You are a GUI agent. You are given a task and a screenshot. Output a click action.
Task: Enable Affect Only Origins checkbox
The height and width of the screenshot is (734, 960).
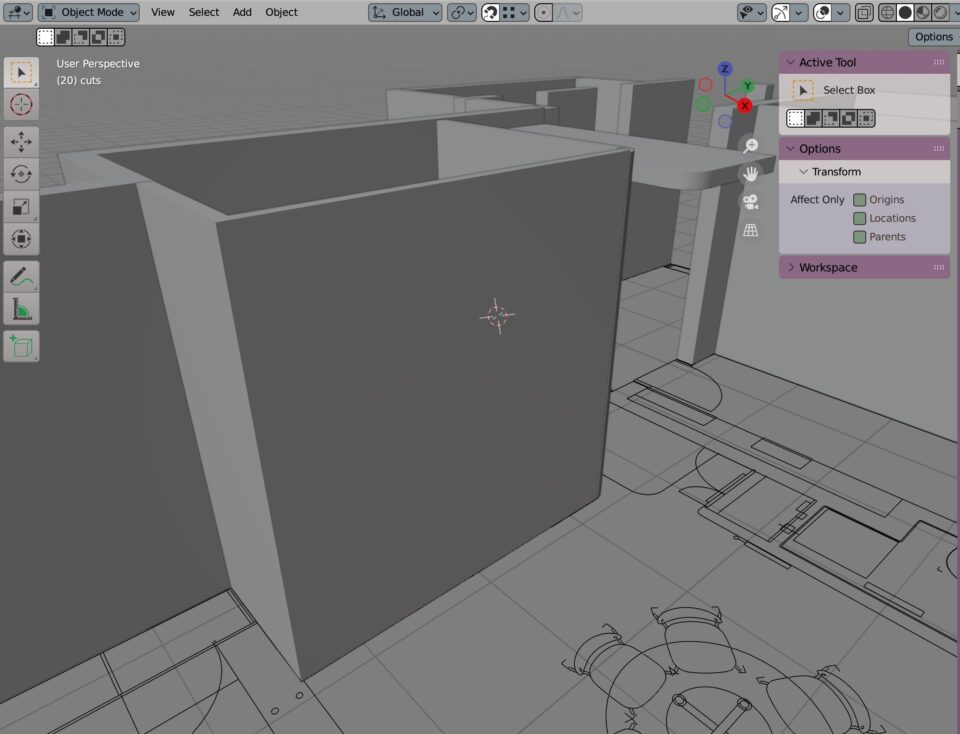click(859, 200)
